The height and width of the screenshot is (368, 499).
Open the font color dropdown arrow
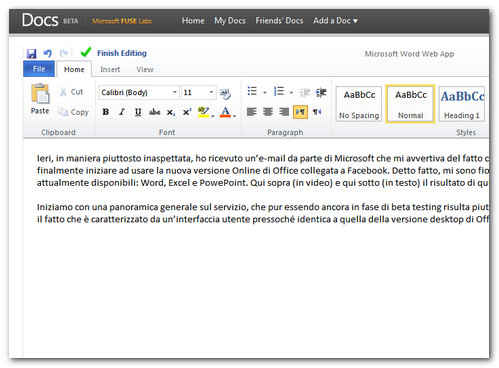click(234, 116)
